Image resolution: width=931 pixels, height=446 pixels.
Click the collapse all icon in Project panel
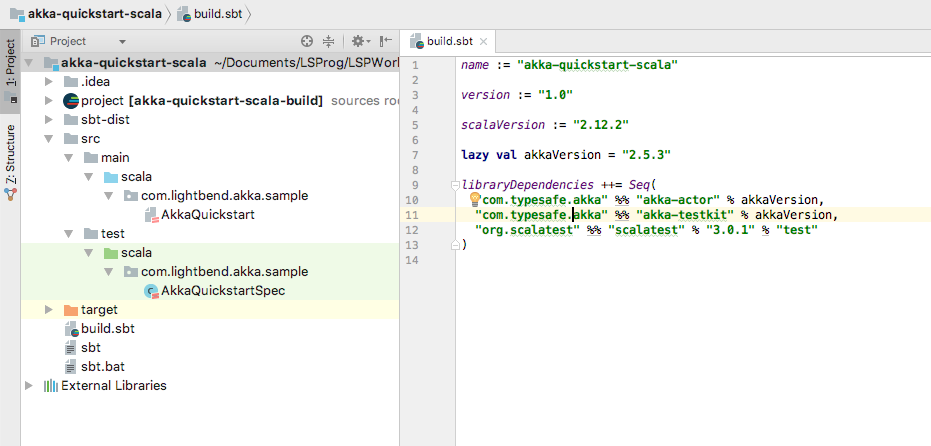click(x=328, y=41)
